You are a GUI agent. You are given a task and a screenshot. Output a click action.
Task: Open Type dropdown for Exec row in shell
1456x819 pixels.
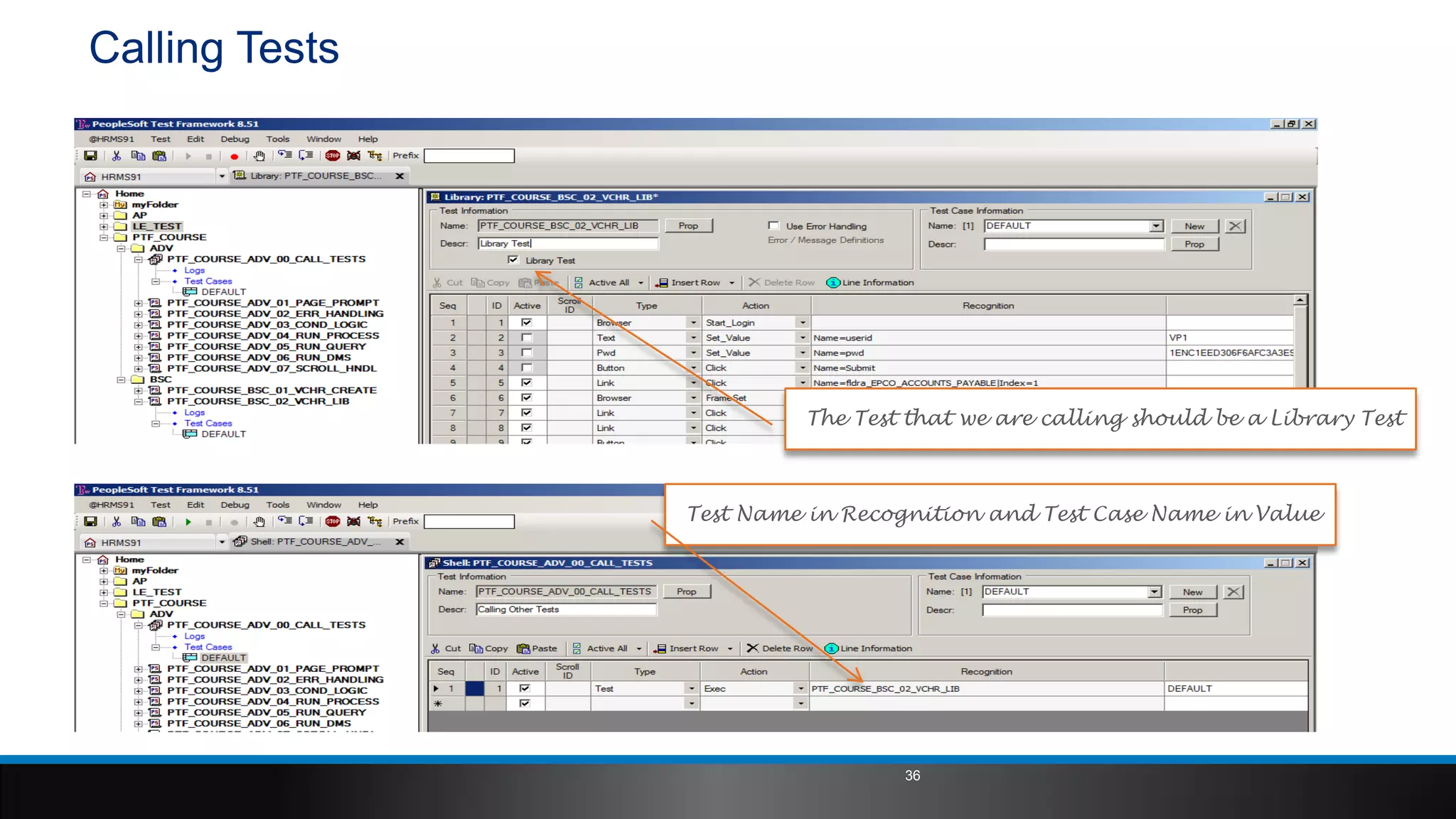(x=691, y=689)
